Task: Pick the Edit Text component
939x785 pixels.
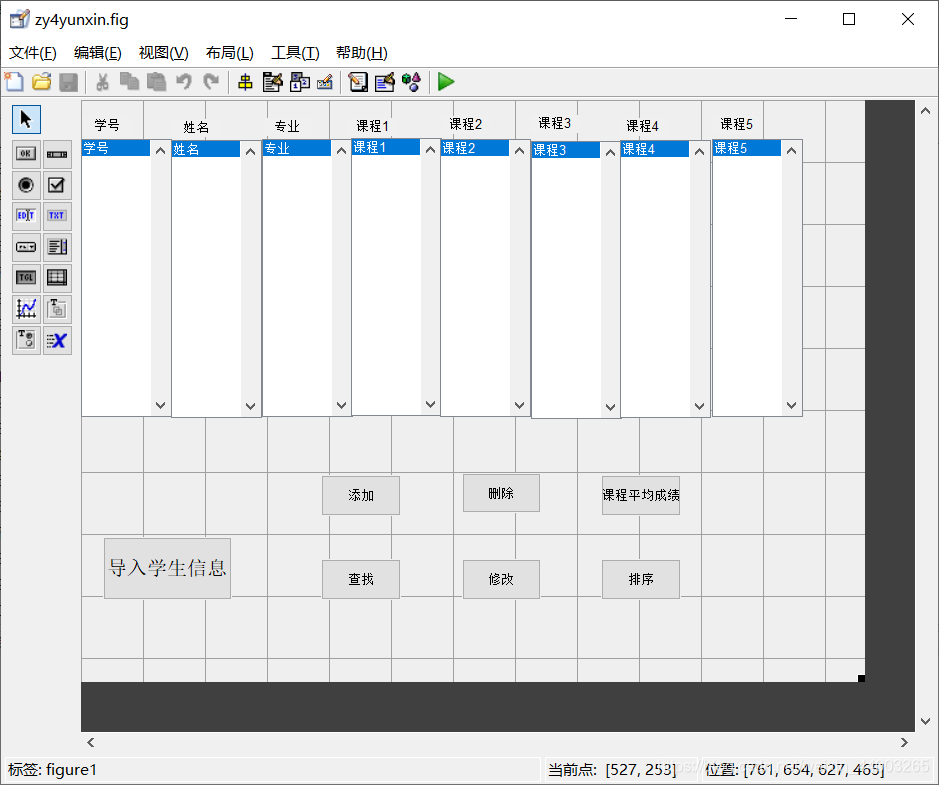Action: tap(26, 216)
